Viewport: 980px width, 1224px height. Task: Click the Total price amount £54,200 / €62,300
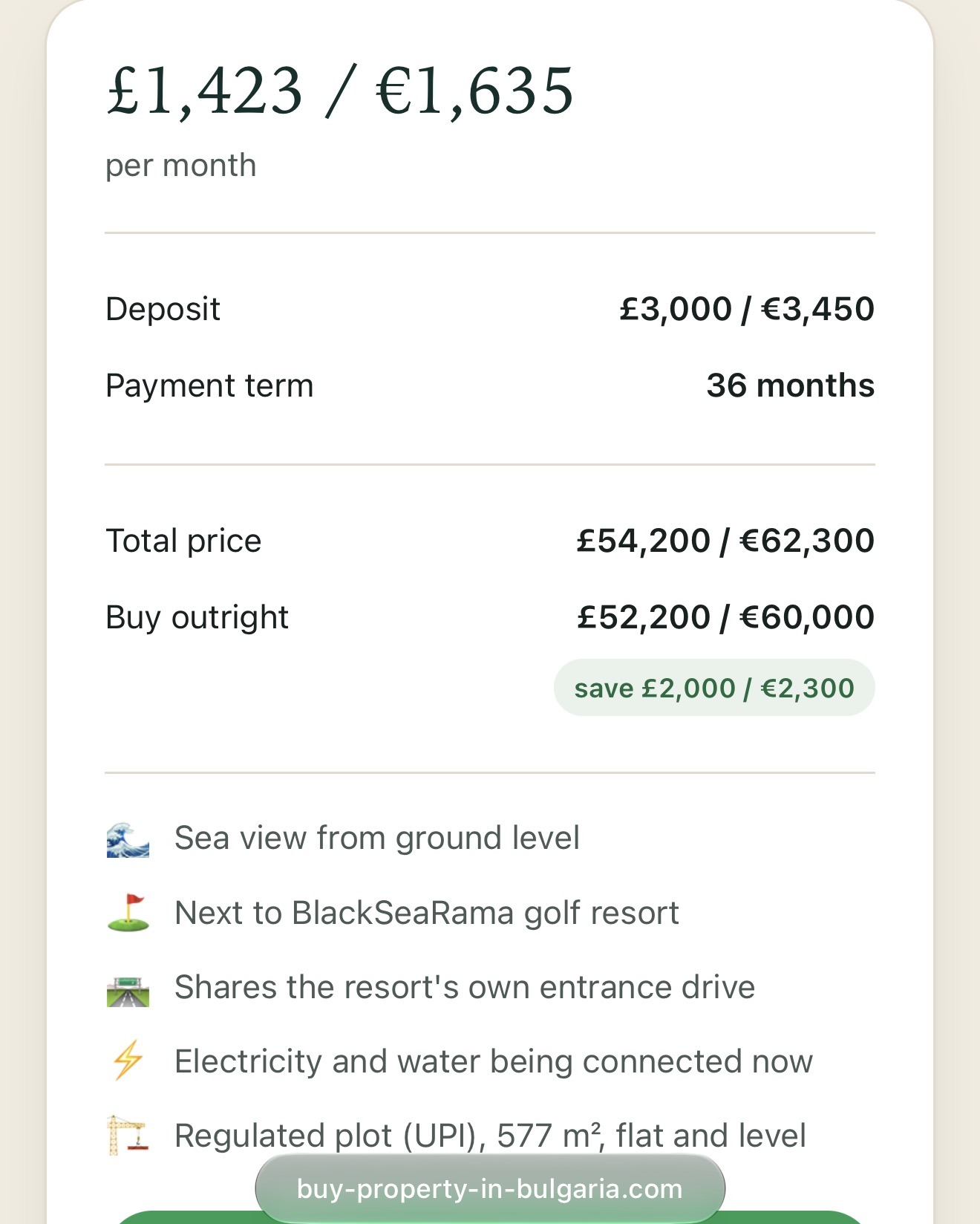[725, 541]
